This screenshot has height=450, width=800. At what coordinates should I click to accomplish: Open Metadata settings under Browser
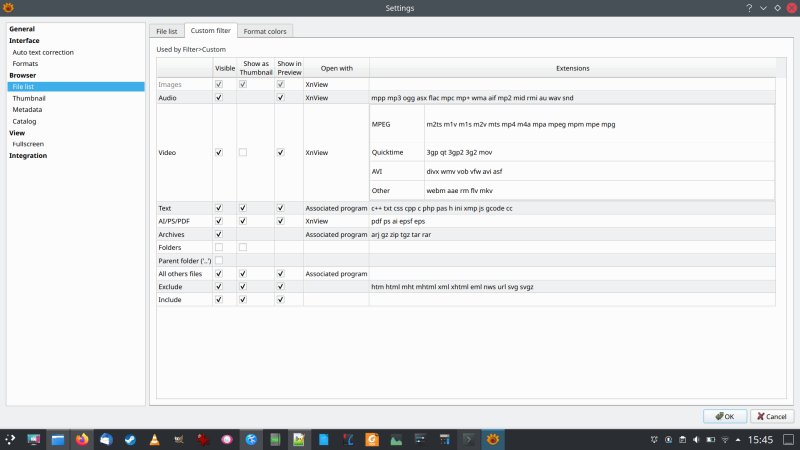click(x=27, y=109)
